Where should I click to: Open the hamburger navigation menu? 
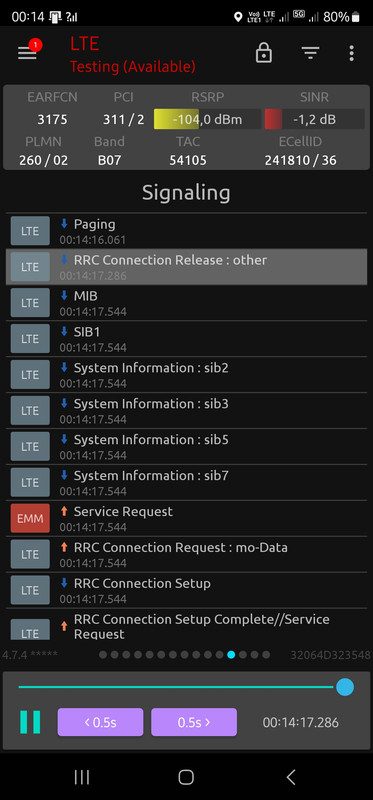(x=27, y=53)
